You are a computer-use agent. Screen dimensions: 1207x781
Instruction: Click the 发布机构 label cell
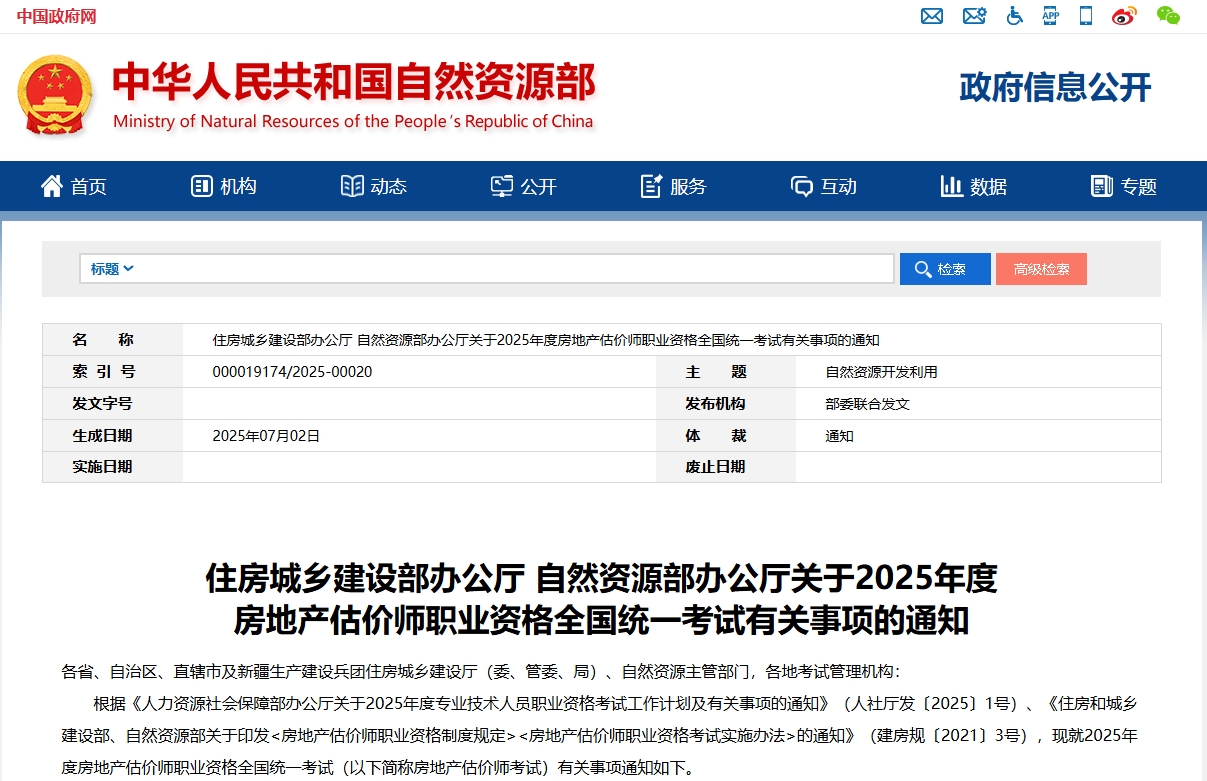coord(726,404)
